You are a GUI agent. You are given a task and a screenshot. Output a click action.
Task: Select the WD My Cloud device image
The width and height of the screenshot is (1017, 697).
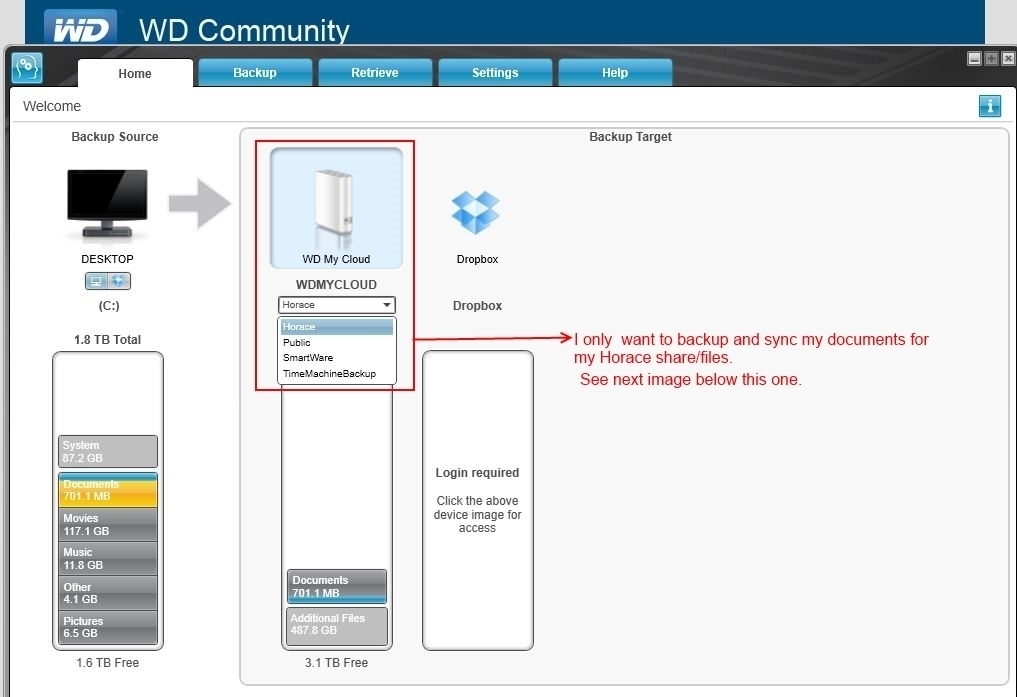[x=336, y=207]
